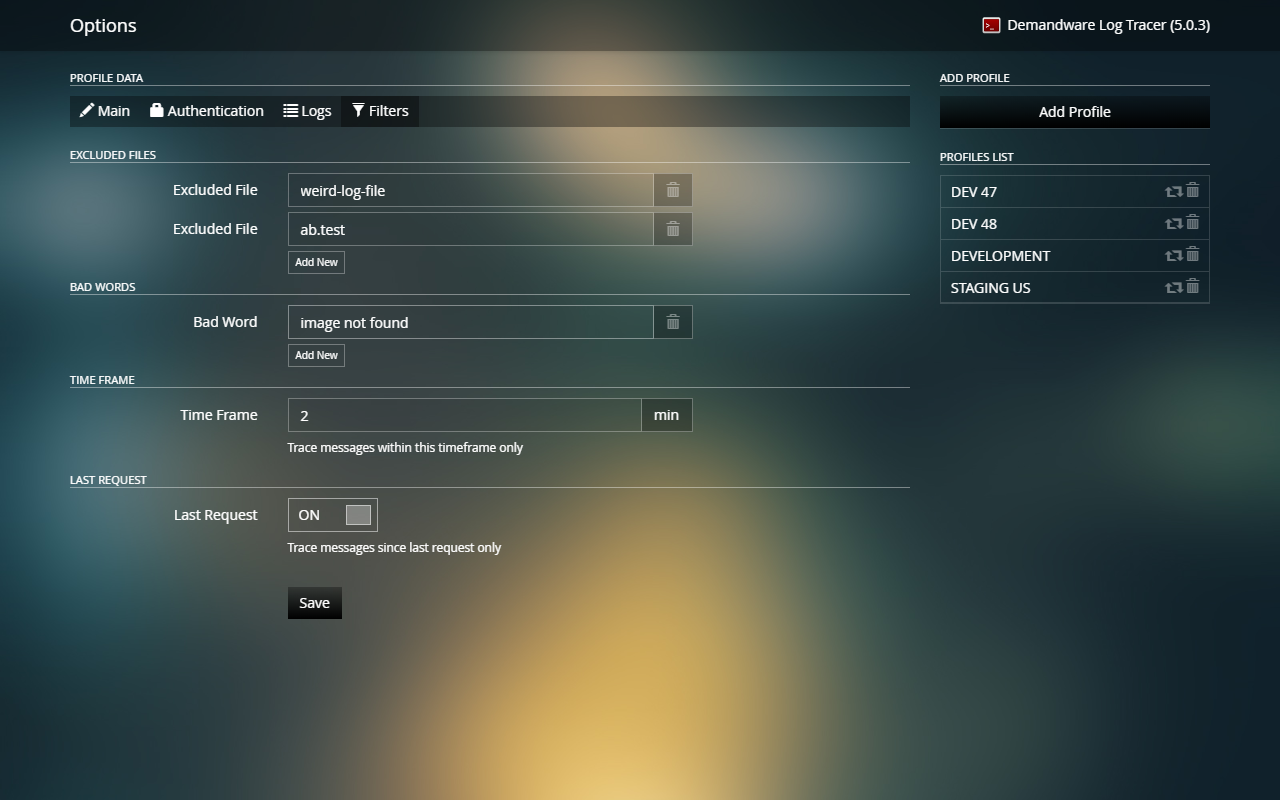Image resolution: width=1280 pixels, height=800 pixels.
Task: Select the pencil icon on the Main tab
Action: coord(87,111)
